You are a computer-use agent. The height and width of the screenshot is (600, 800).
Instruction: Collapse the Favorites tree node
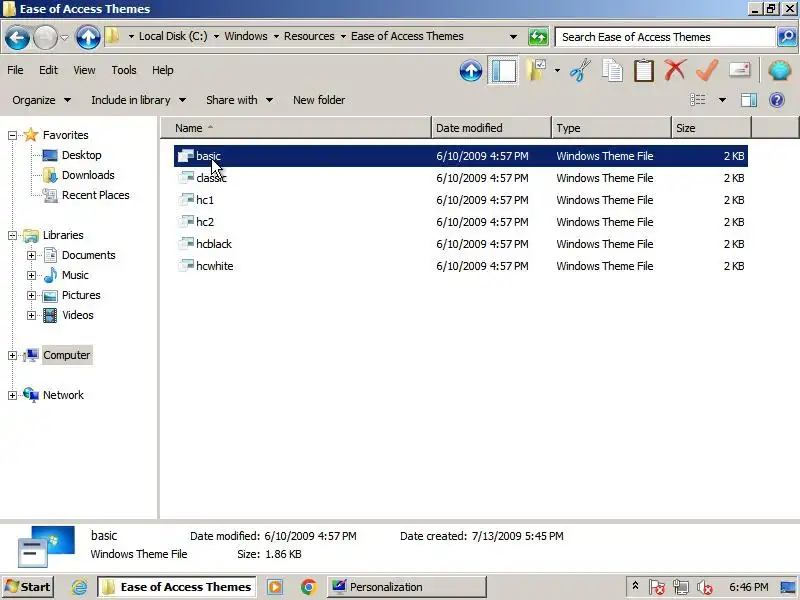click(x=12, y=135)
